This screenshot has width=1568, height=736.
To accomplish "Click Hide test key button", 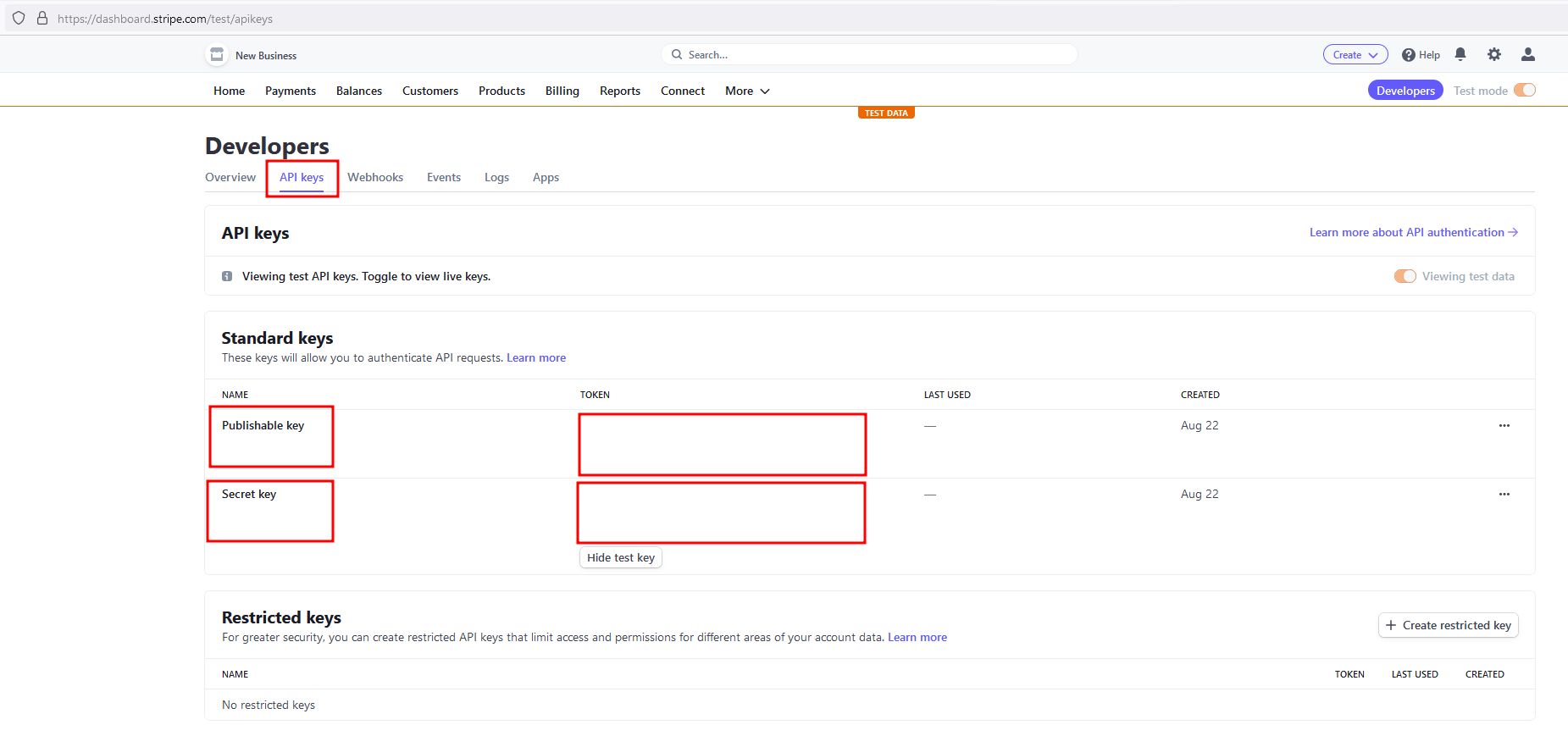I will point(621,557).
